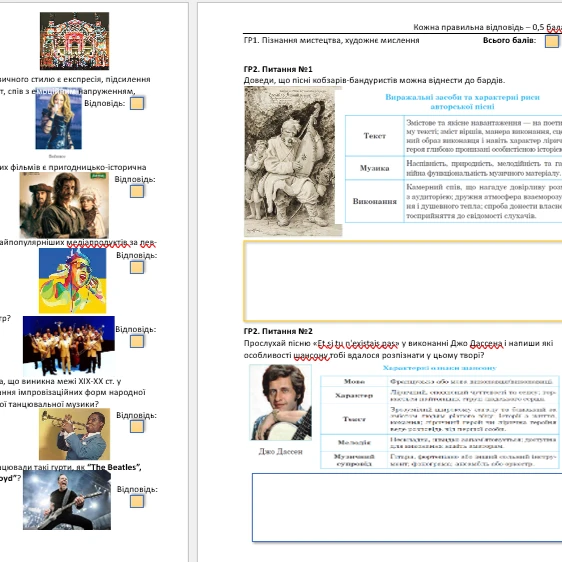Click inside the blue-bordered answer box
The image size is (562, 562).
click(x=407, y=508)
